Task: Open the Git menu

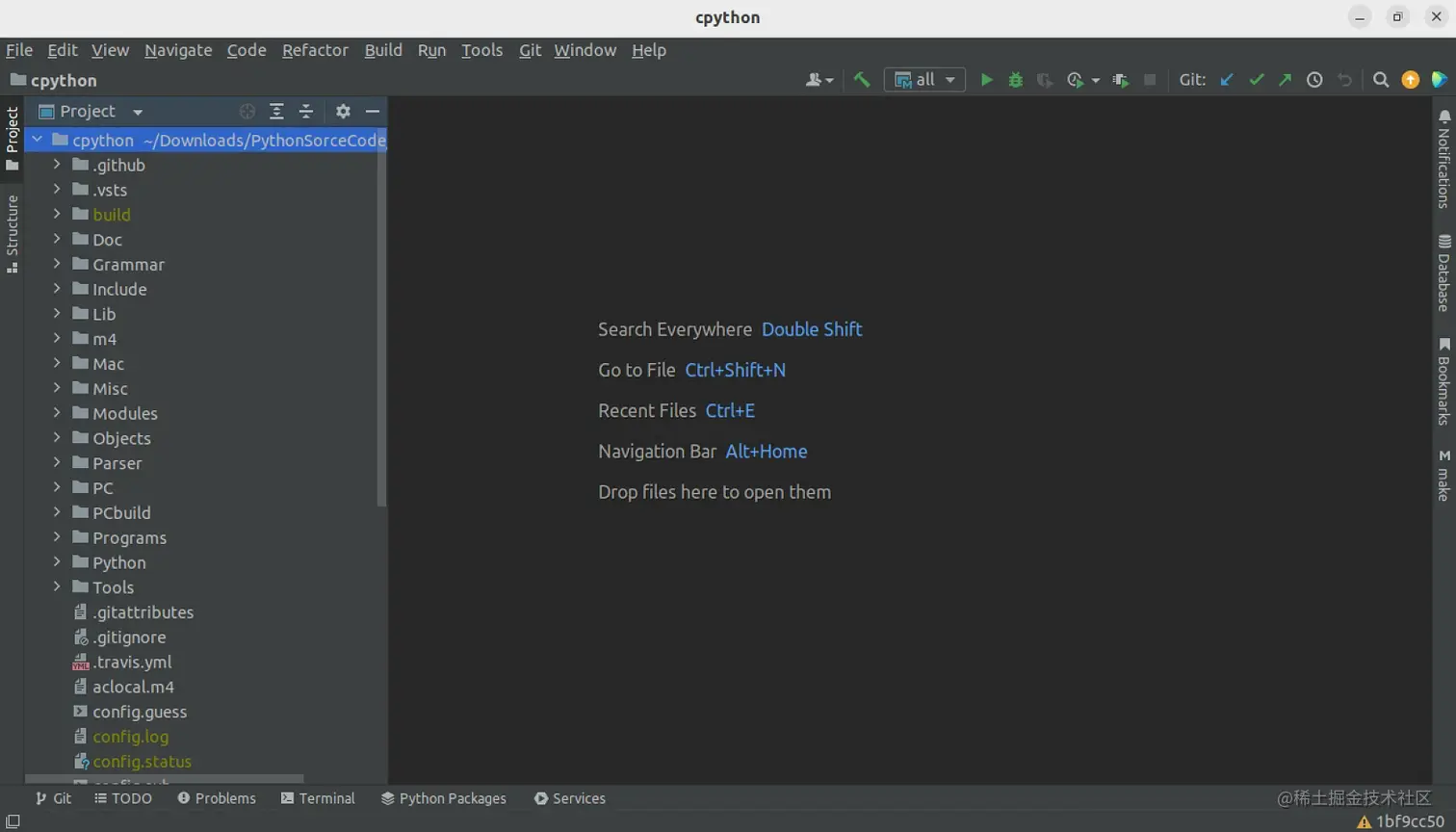Action: tap(530, 50)
